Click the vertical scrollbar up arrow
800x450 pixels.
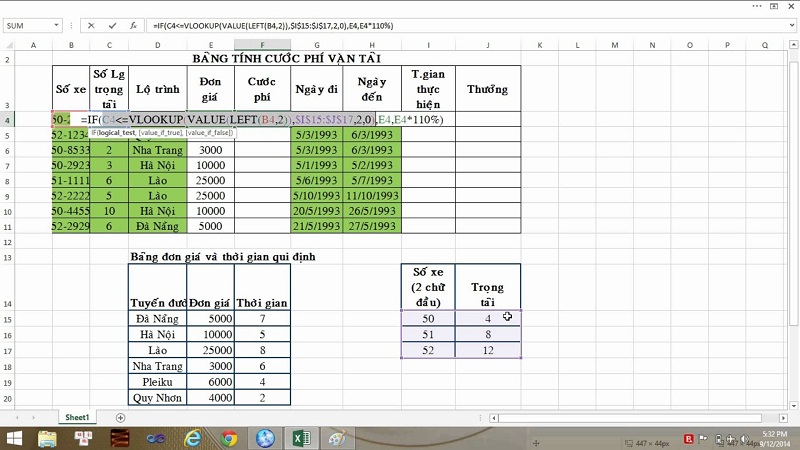point(793,45)
